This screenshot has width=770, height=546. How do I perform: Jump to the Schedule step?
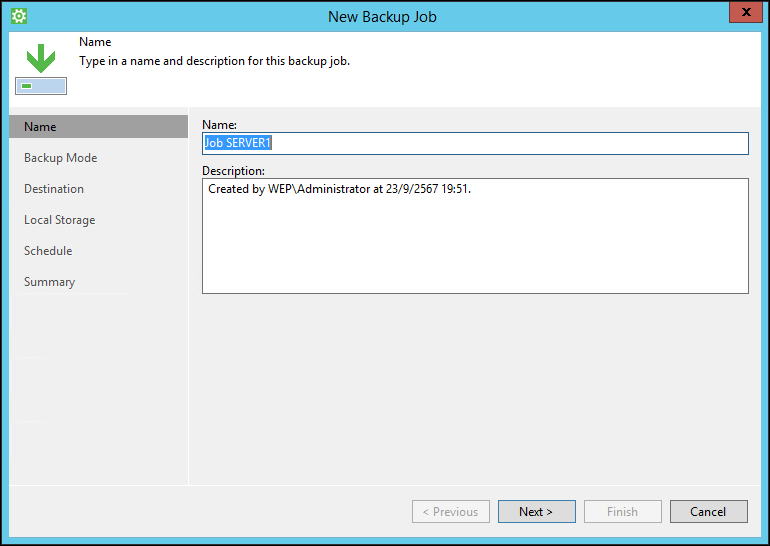[x=48, y=251]
